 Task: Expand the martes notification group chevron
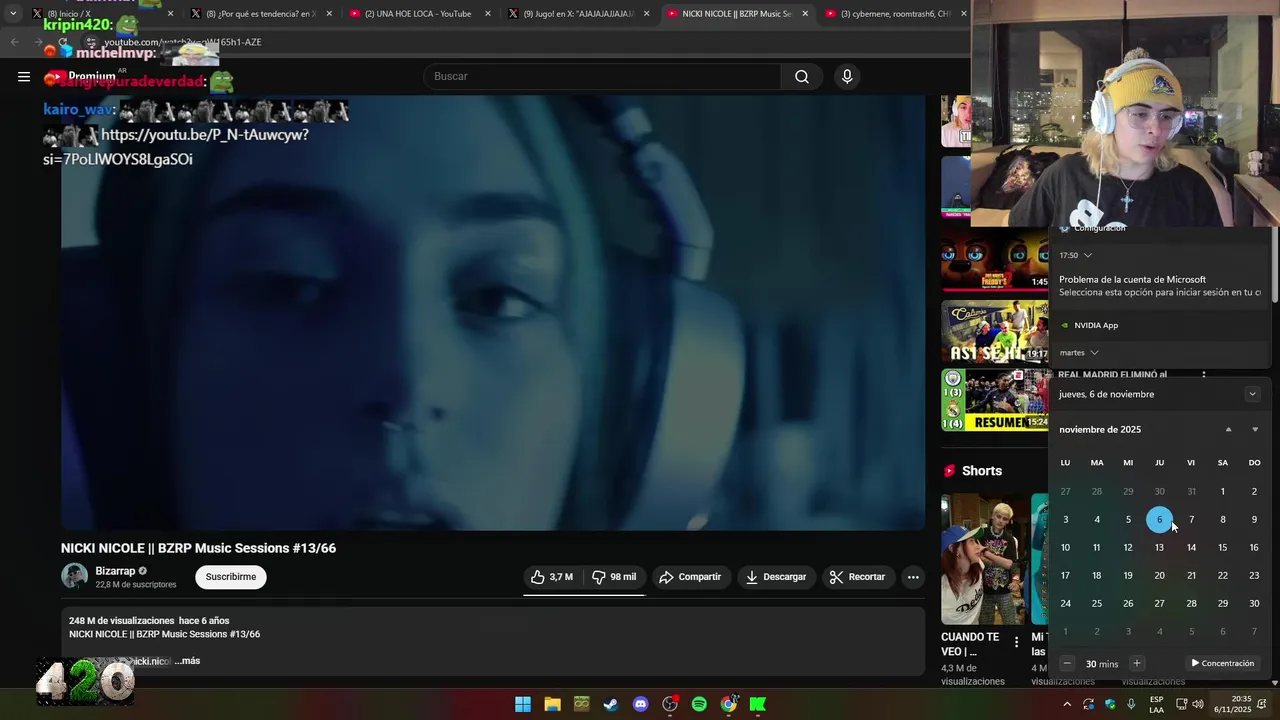1095,352
